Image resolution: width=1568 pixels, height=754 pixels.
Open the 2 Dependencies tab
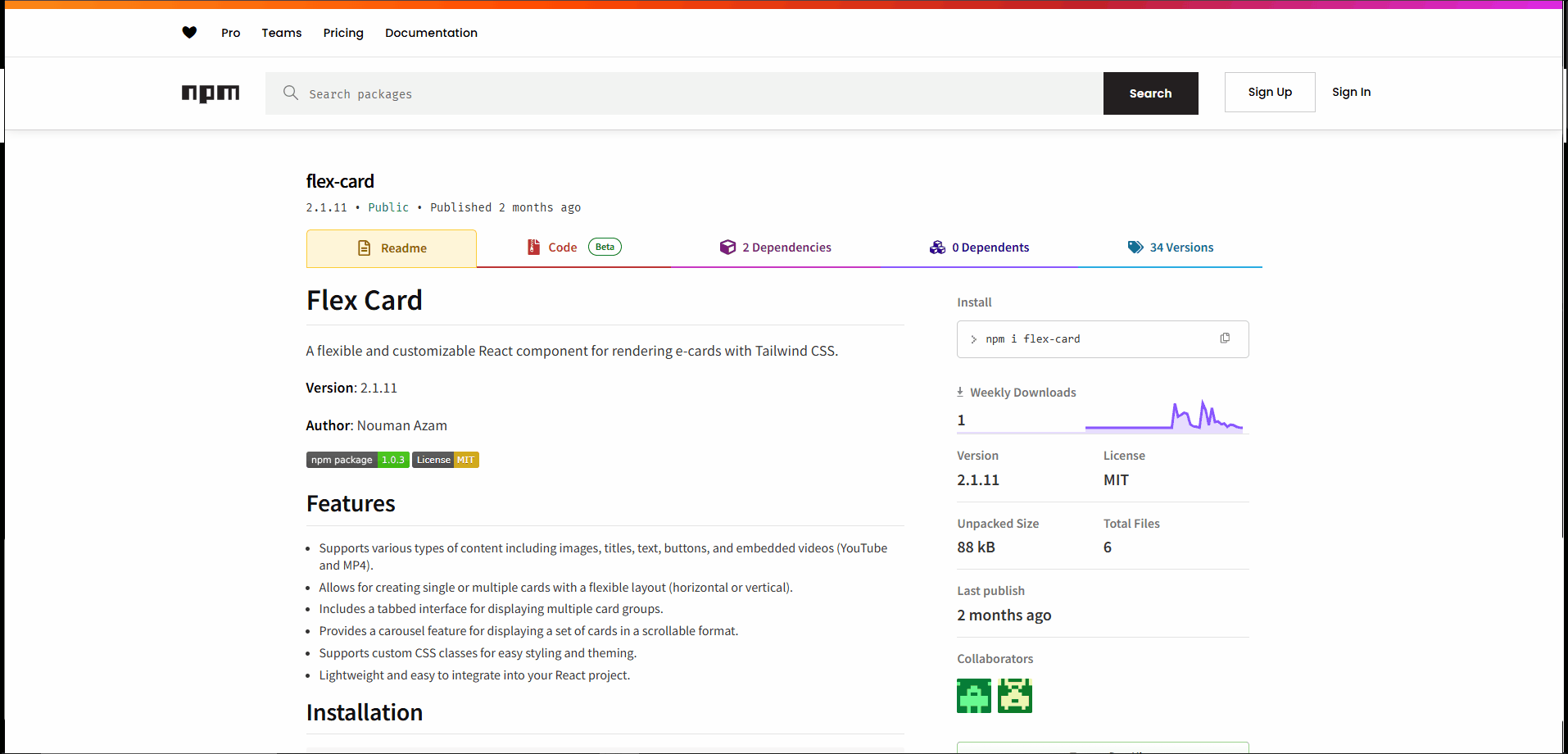click(x=775, y=248)
